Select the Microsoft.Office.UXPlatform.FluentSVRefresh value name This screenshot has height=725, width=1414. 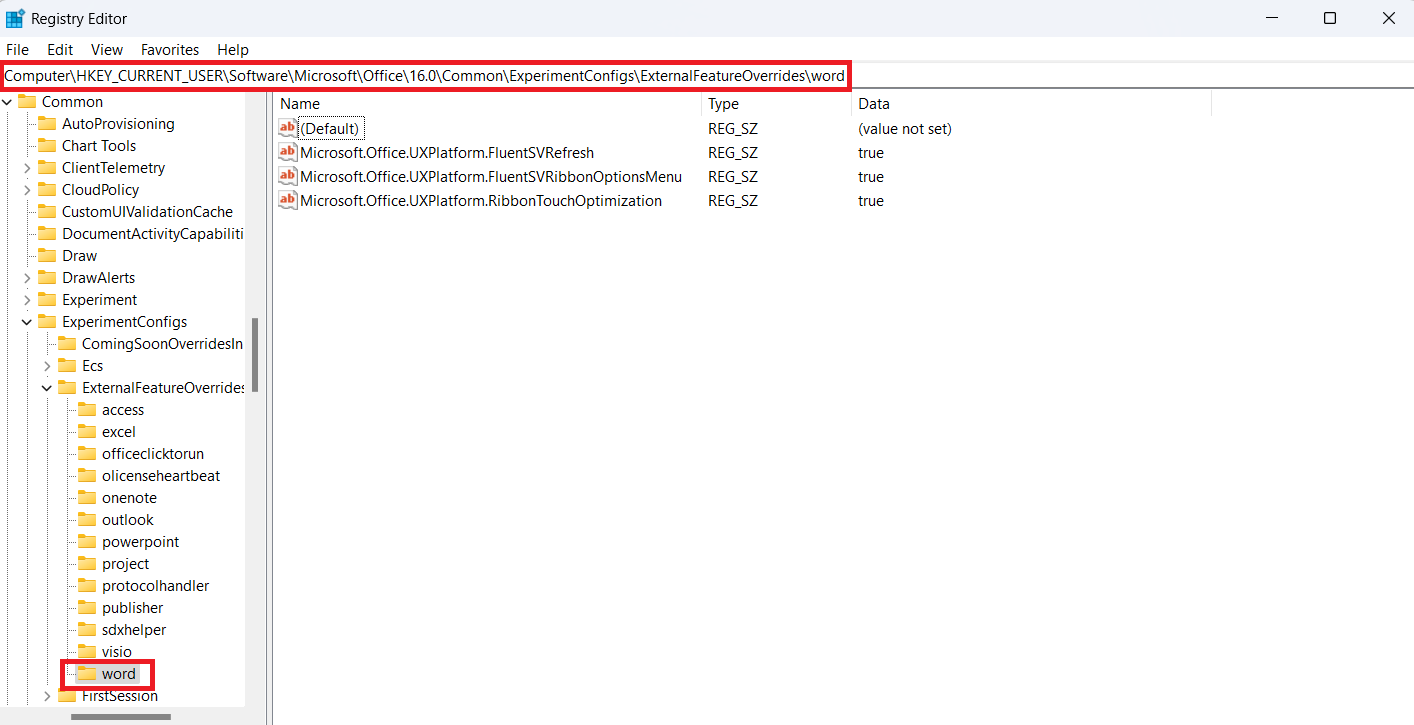(447, 153)
